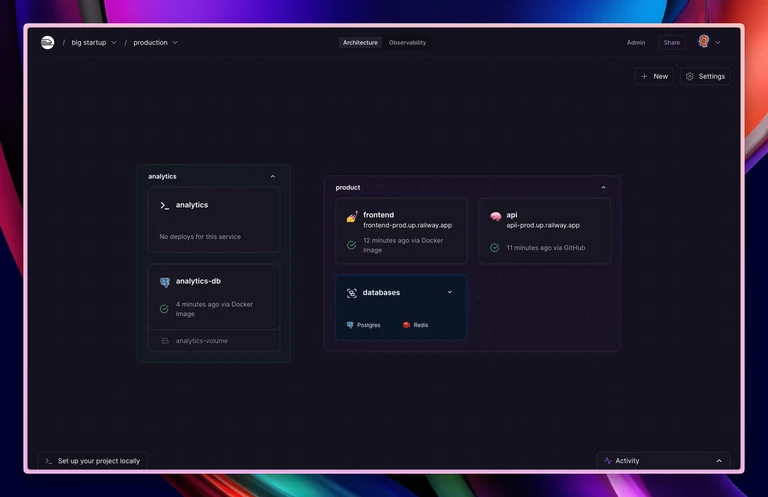The width and height of the screenshot is (768, 497).
Task: Open the production environment dropdown
Action: [155, 43]
